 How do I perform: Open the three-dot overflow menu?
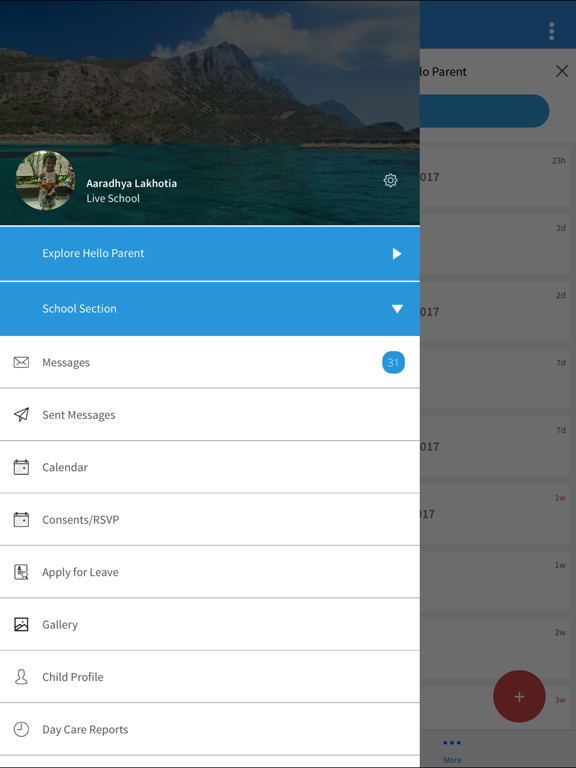coord(552,31)
